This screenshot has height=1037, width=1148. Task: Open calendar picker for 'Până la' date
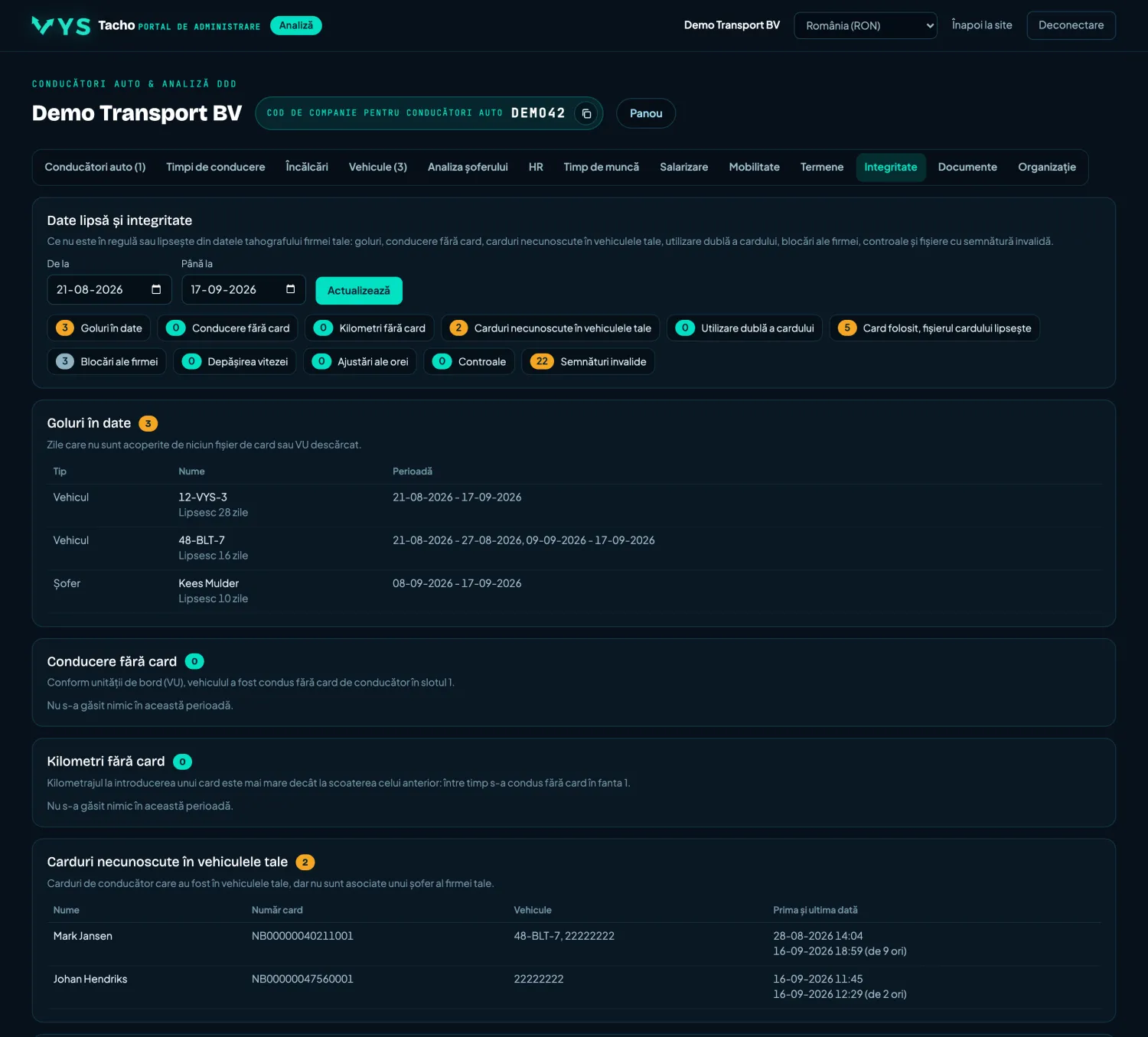pos(290,289)
